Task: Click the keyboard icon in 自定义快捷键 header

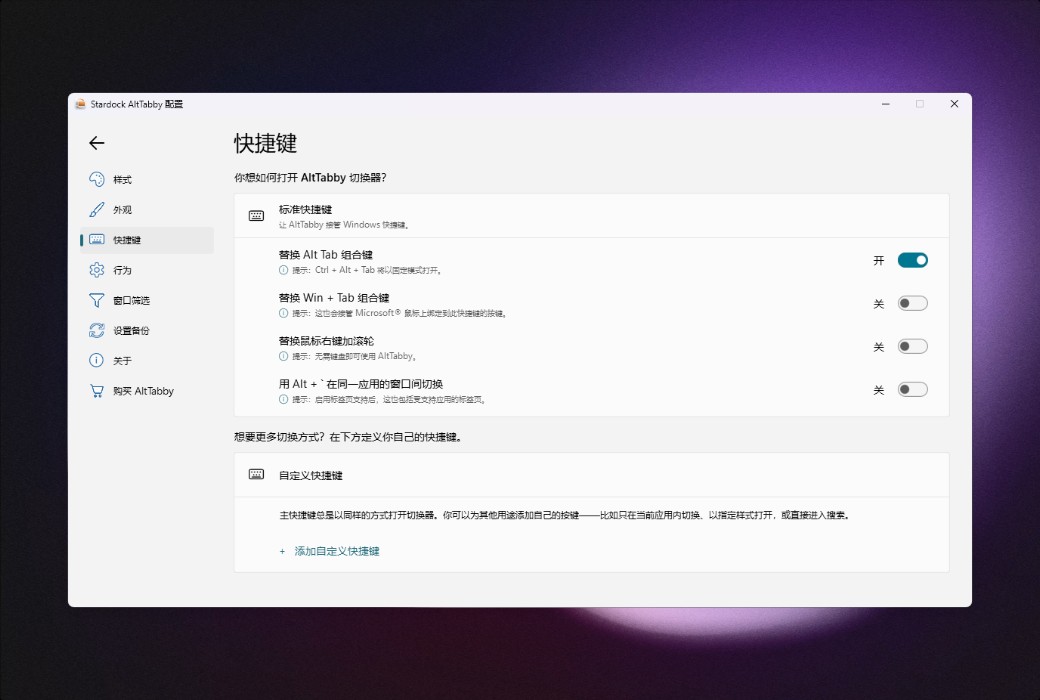Action: point(256,474)
